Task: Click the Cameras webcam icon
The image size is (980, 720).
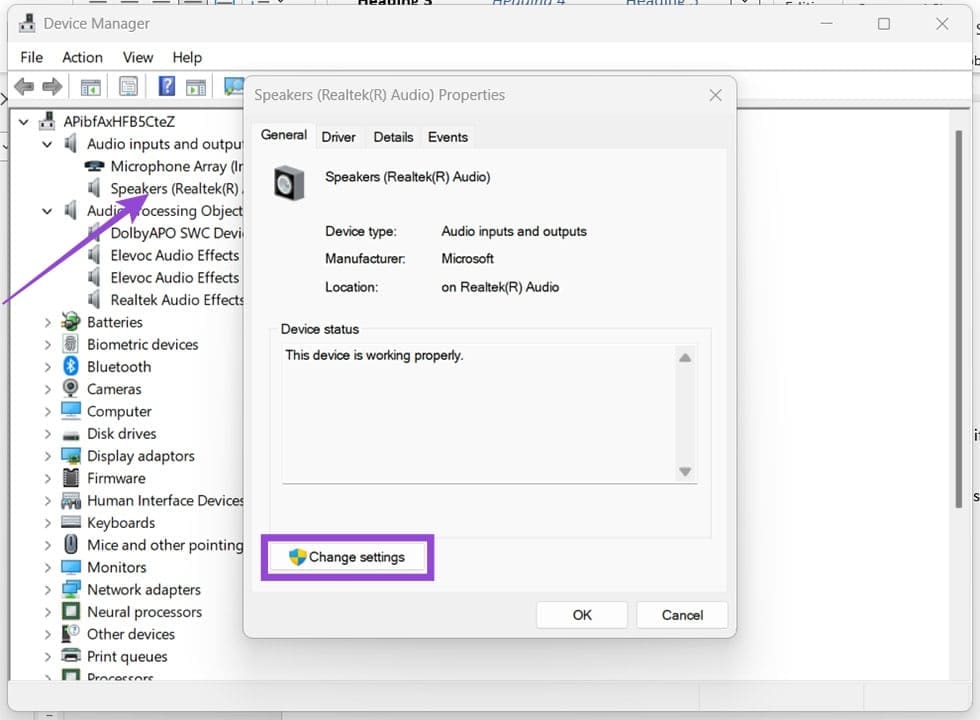Action: click(71, 389)
